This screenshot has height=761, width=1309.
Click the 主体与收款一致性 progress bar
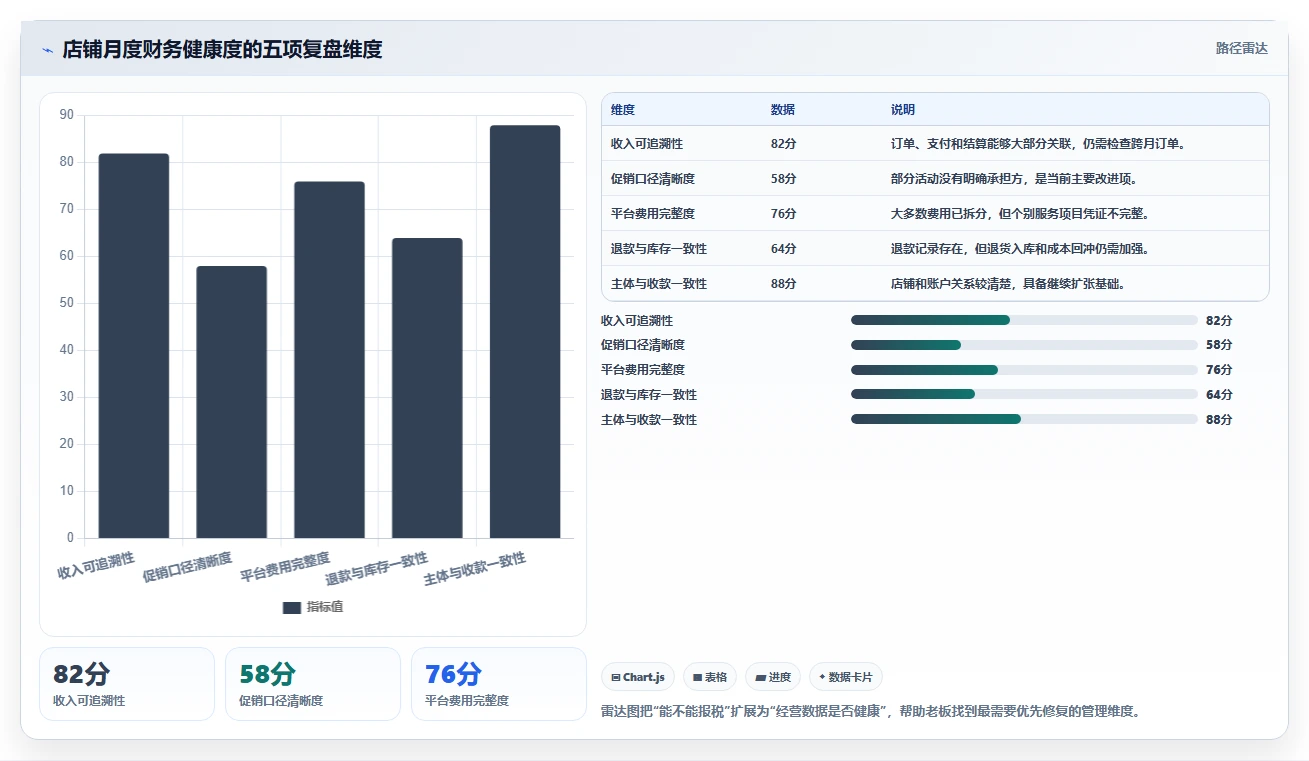(x=1024, y=420)
